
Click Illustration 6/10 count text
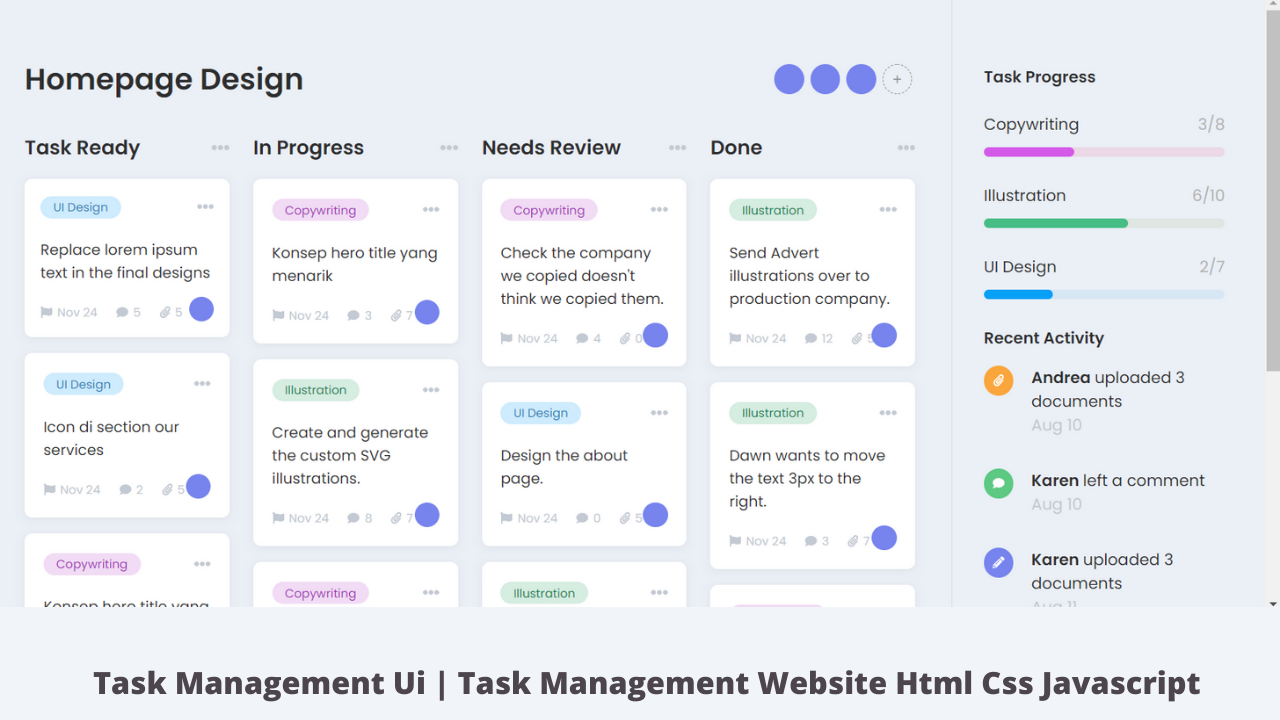pyautogui.click(x=1208, y=195)
